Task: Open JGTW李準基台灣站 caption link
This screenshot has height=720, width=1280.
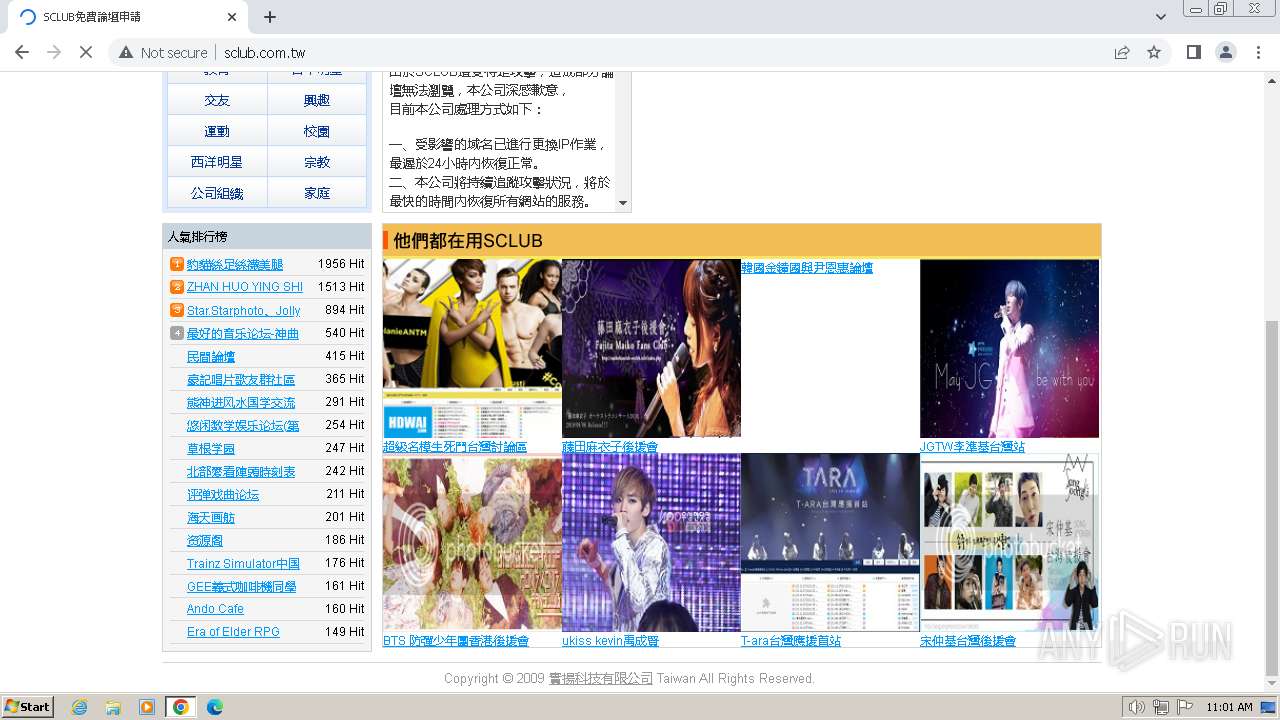Action: [x=972, y=446]
